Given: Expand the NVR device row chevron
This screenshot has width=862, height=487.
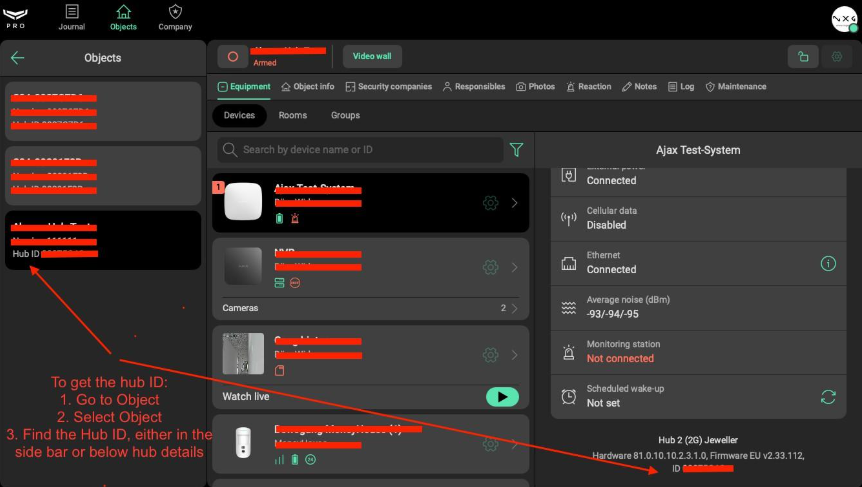Looking at the screenshot, I should click(x=515, y=267).
